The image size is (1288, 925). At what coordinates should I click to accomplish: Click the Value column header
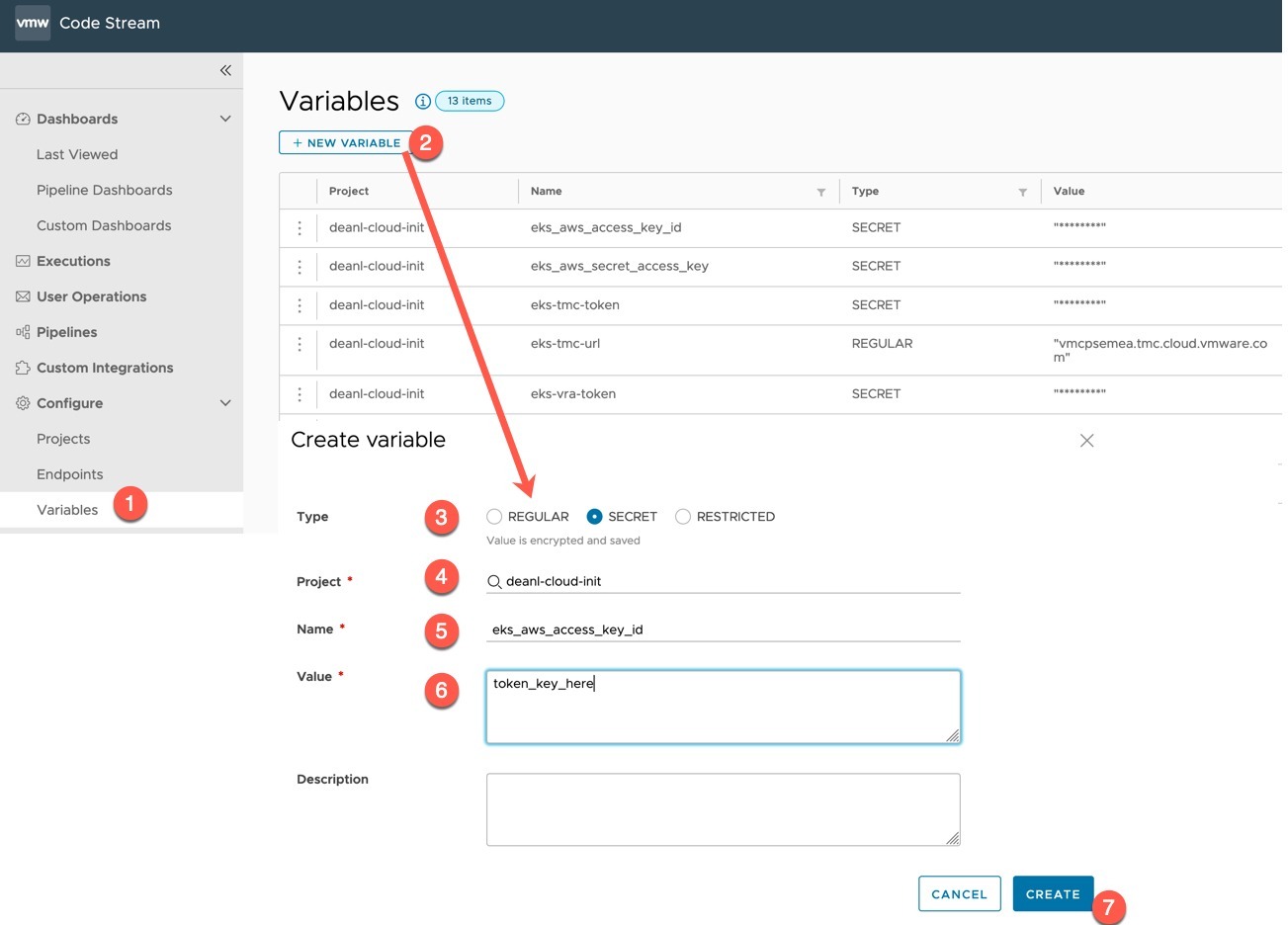coord(1069,192)
